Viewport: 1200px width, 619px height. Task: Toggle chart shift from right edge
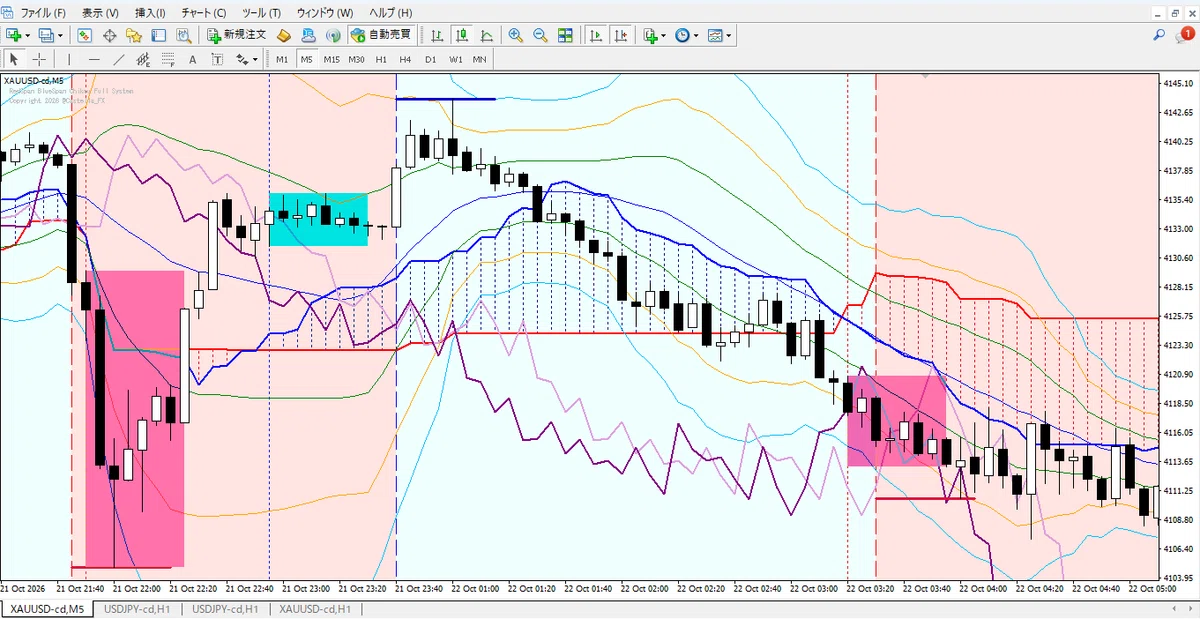[x=621, y=35]
